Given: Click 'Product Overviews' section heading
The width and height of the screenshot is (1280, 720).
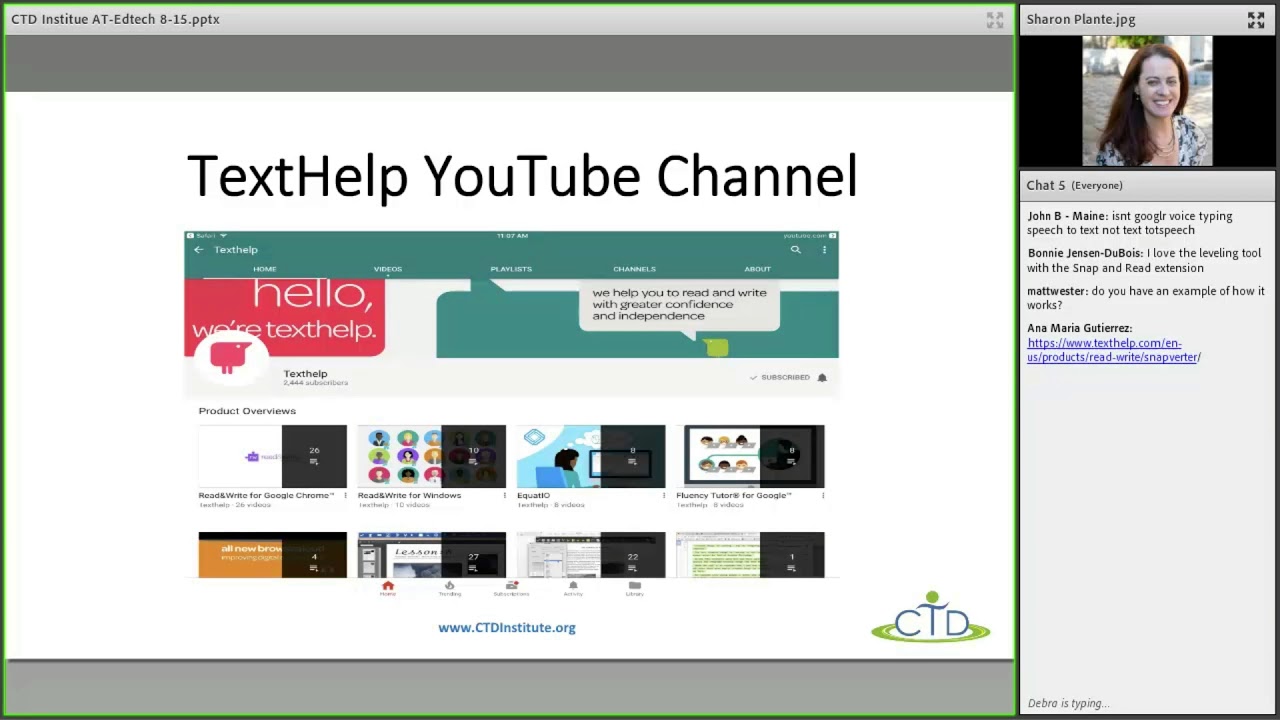Looking at the screenshot, I should [247, 411].
